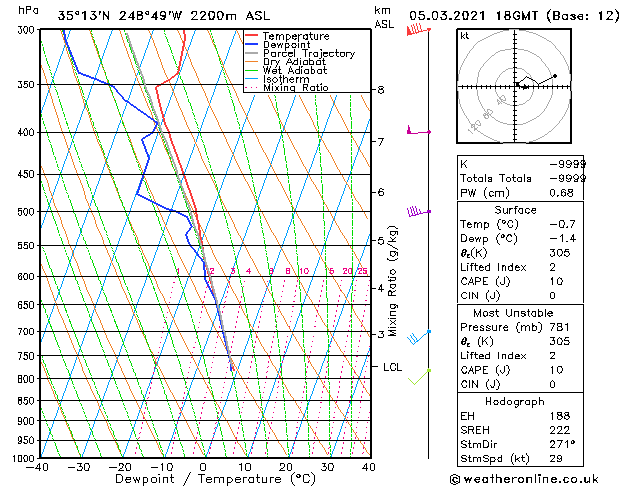Click the Temperature legend label
The height and width of the screenshot is (486, 629).
pos(296,36)
